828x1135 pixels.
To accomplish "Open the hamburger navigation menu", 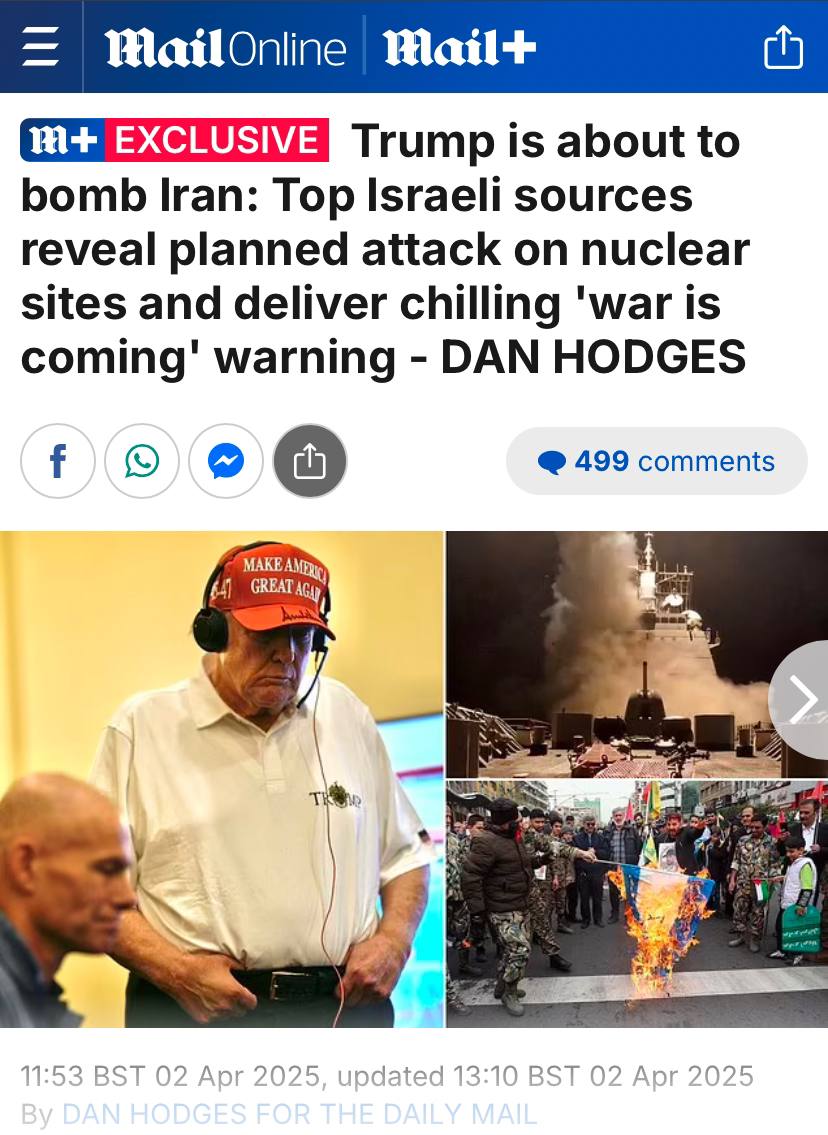I will tap(41, 46).
